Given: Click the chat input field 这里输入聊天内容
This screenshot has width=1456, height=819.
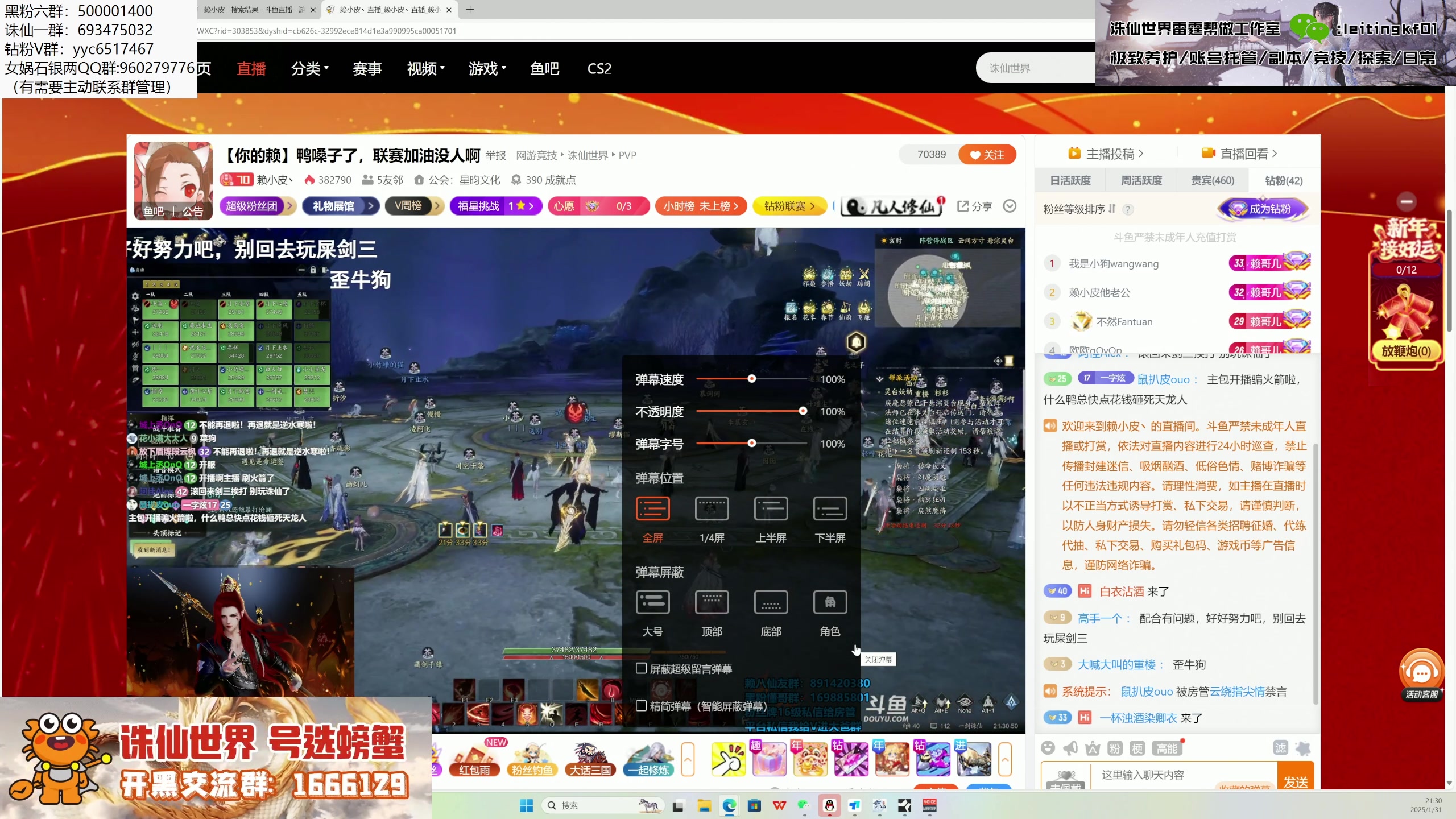Looking at the screenshot, I should [x=1172, y=775].
